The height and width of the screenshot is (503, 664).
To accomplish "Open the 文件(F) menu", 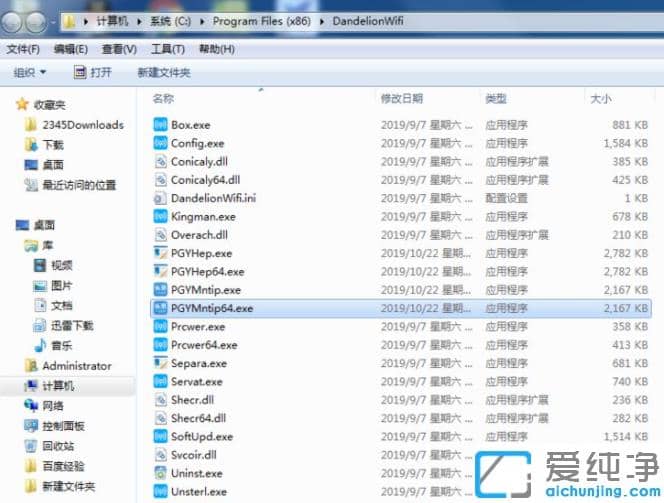I will click(23, 49).
